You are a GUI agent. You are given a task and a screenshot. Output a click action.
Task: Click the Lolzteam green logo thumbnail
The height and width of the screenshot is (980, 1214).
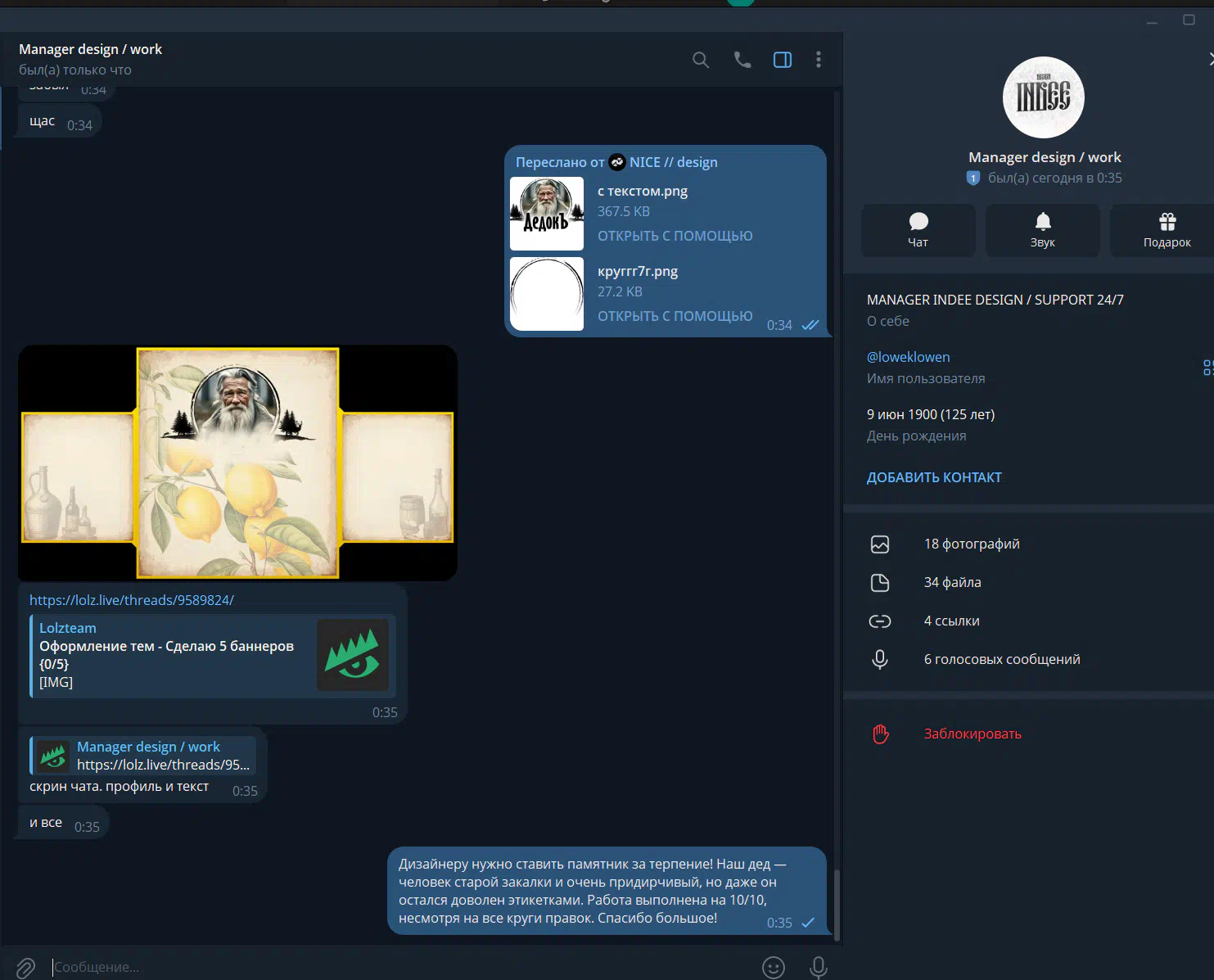tap(353, 655)
